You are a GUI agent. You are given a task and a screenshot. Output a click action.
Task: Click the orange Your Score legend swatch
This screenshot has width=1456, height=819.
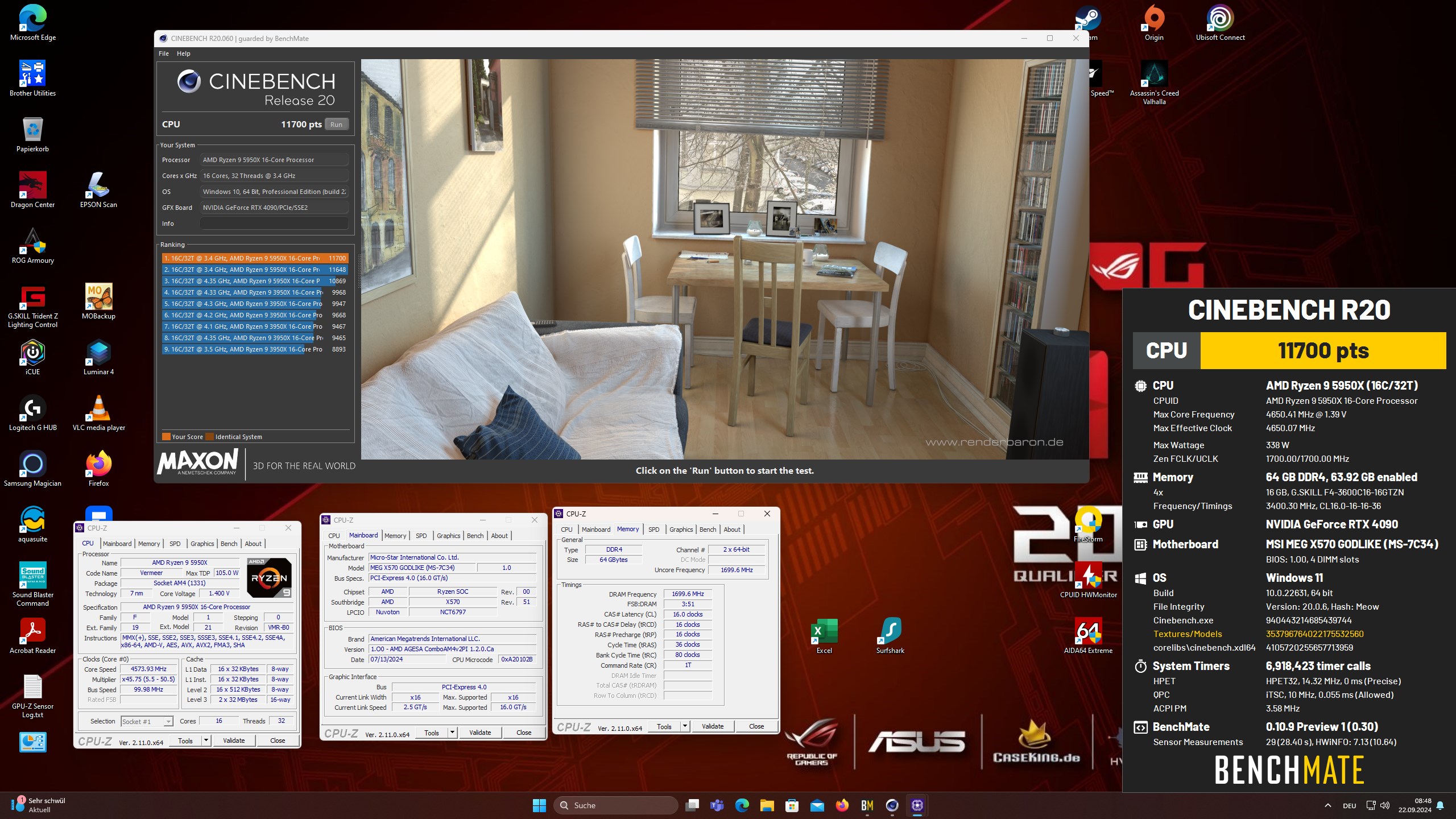click(x=166, y=437)
